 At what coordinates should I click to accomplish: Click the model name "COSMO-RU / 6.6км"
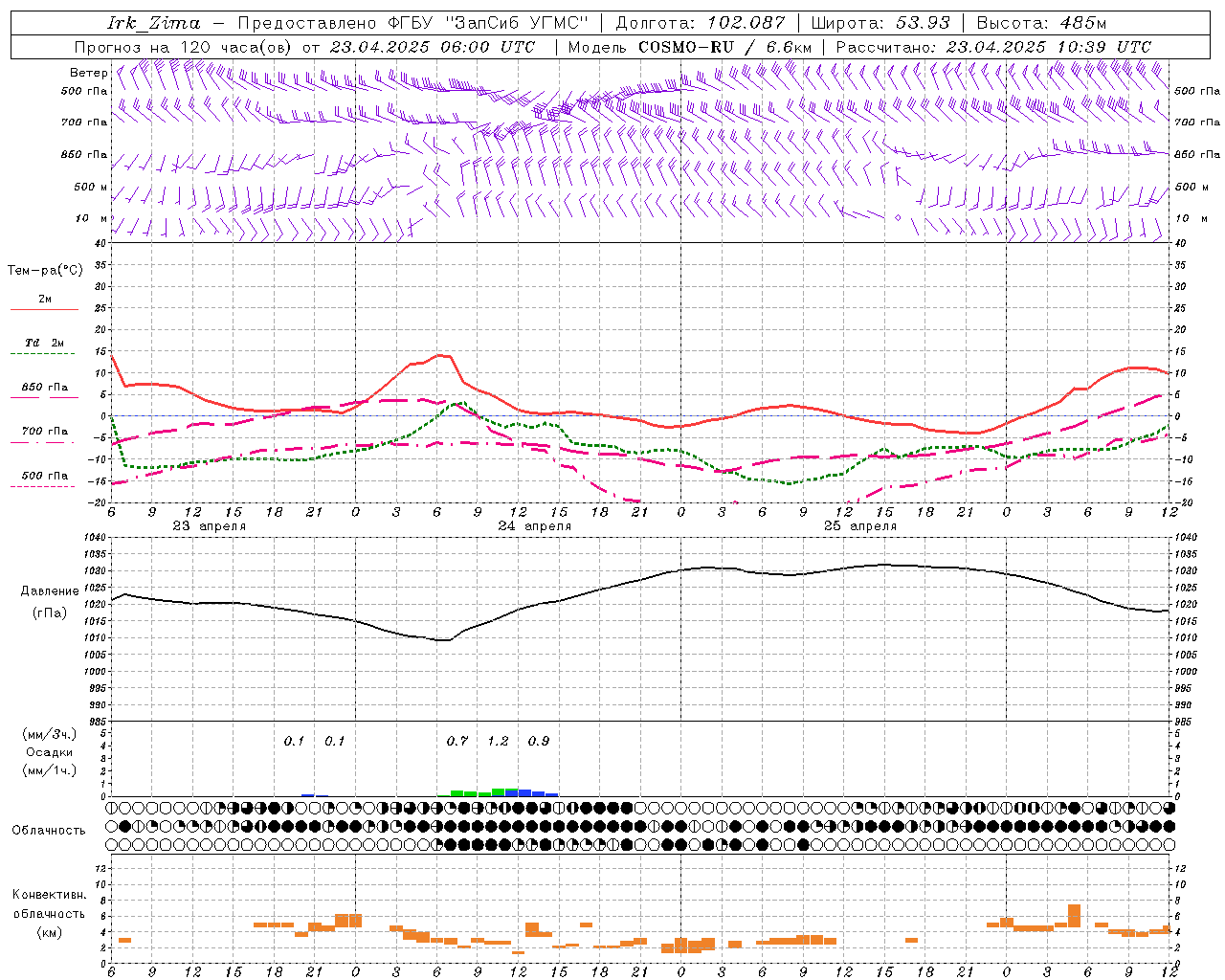tap(724, 47)
